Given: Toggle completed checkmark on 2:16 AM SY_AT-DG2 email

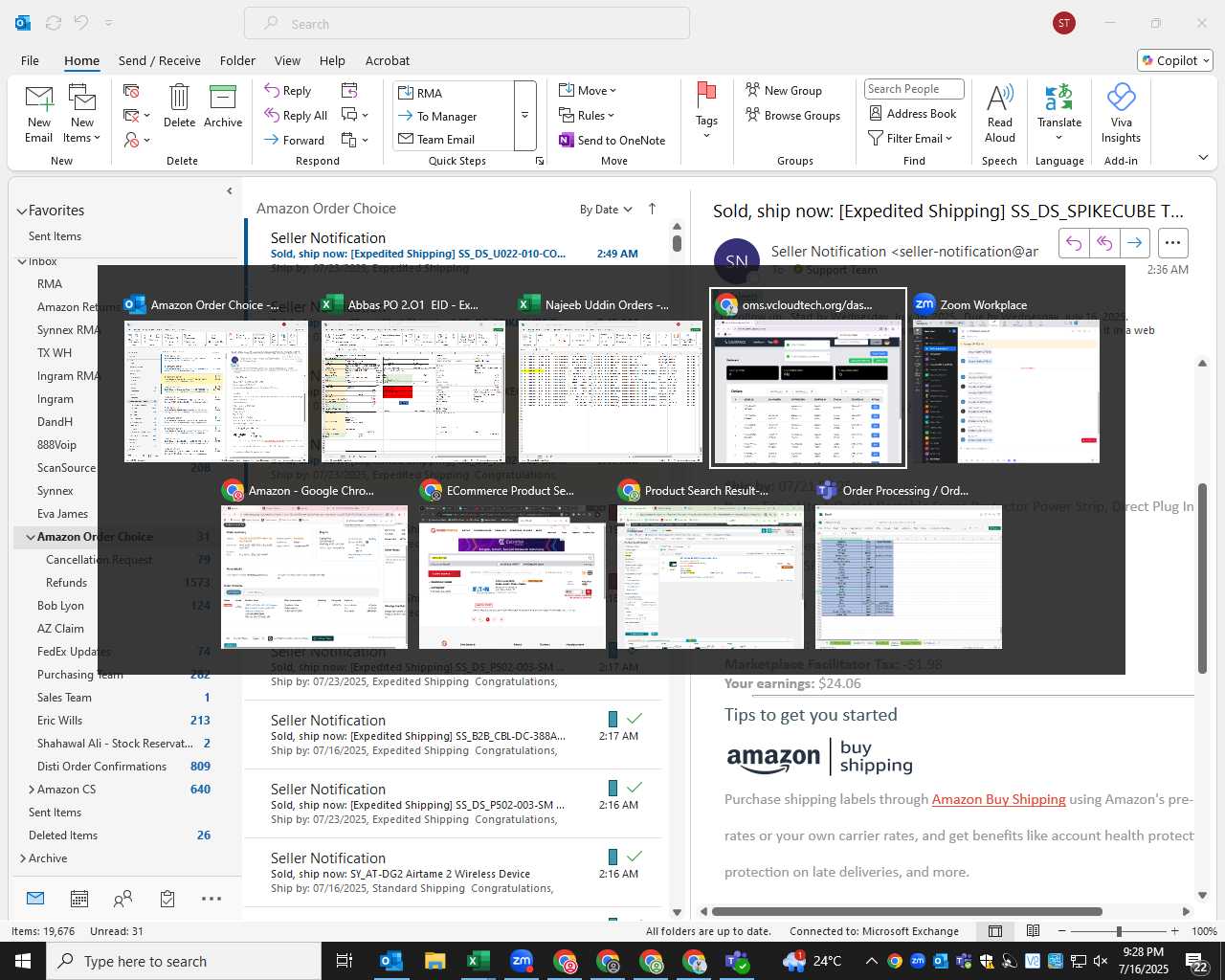Looking at the screenshot, I should [634, 857].
